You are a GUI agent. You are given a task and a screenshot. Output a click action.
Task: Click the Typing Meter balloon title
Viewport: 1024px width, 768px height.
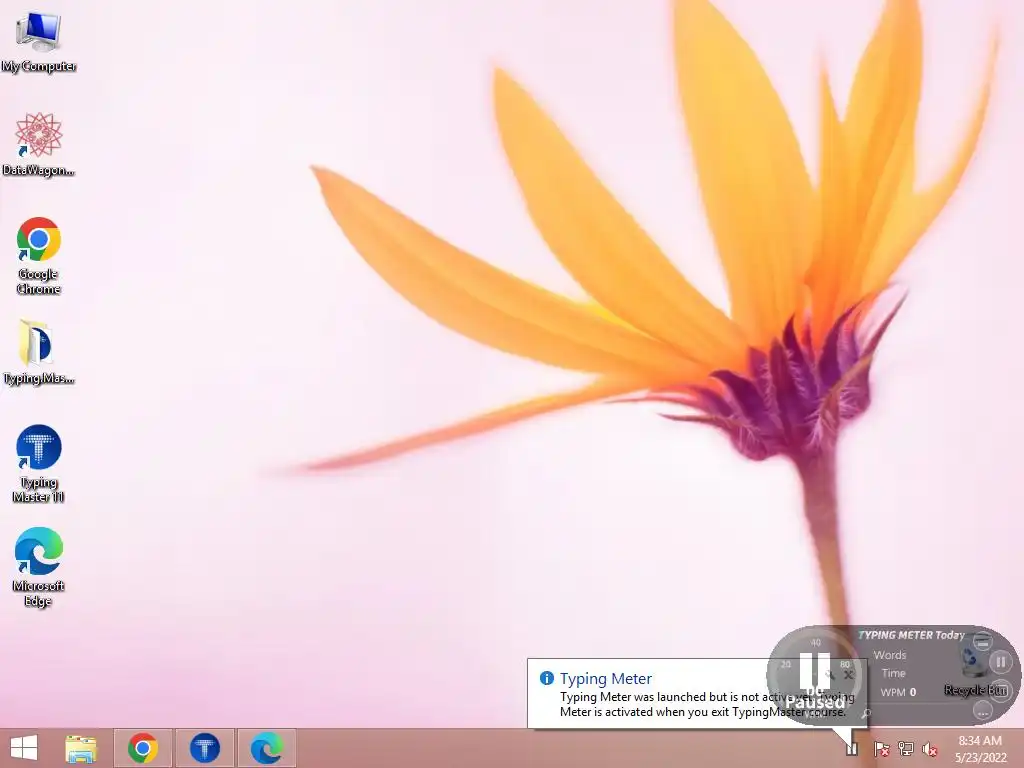tap(605, 679)
